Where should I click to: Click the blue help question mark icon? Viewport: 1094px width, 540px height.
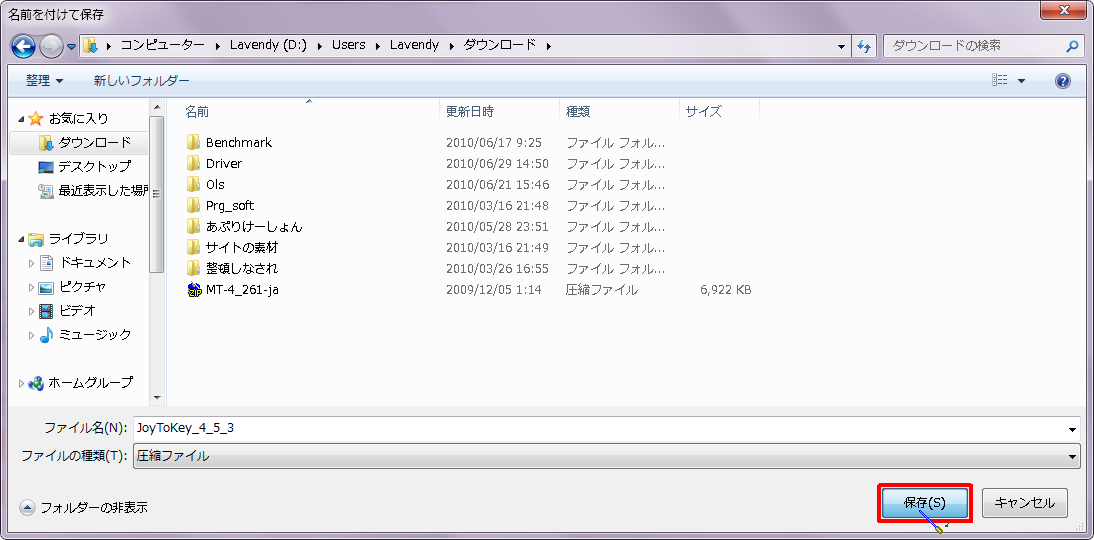tap(1063, 81)
